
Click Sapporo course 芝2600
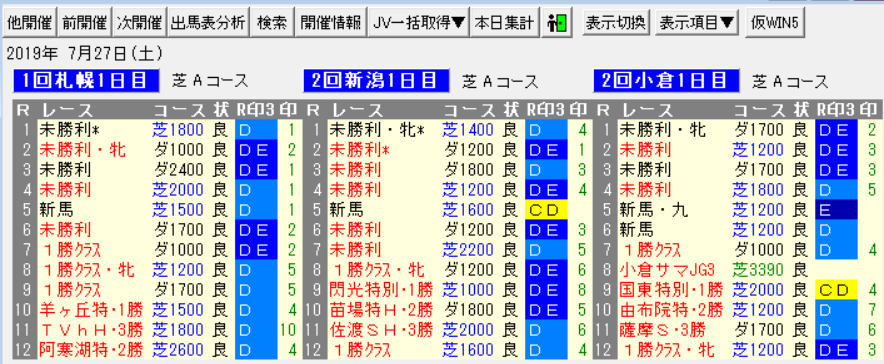(x=178, y=349)
